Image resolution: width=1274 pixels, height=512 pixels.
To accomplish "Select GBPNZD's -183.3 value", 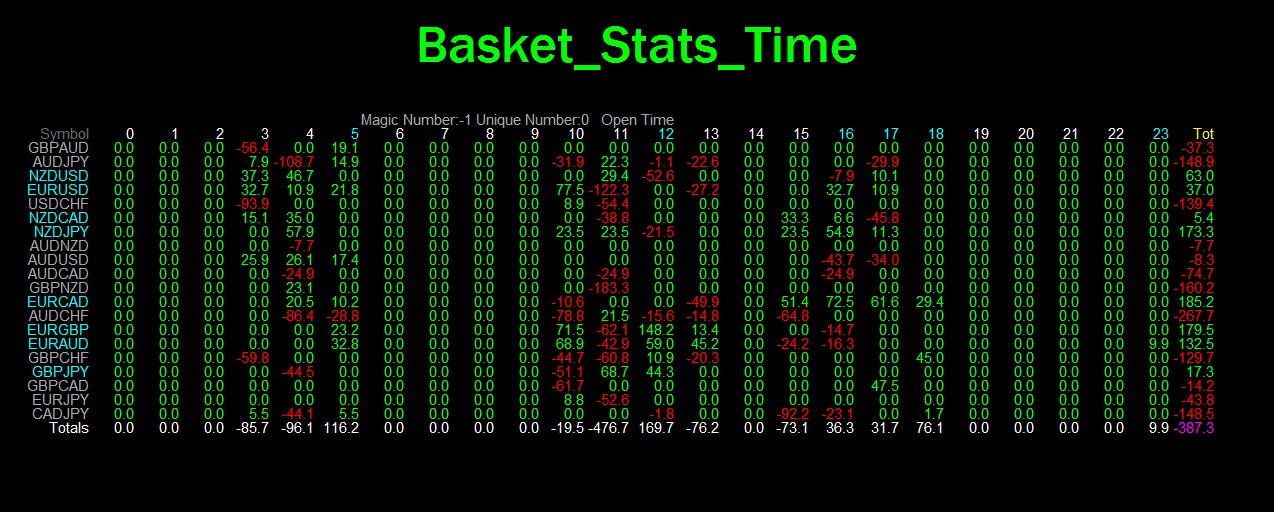I will pyautogui.click(x=609, y=288).
